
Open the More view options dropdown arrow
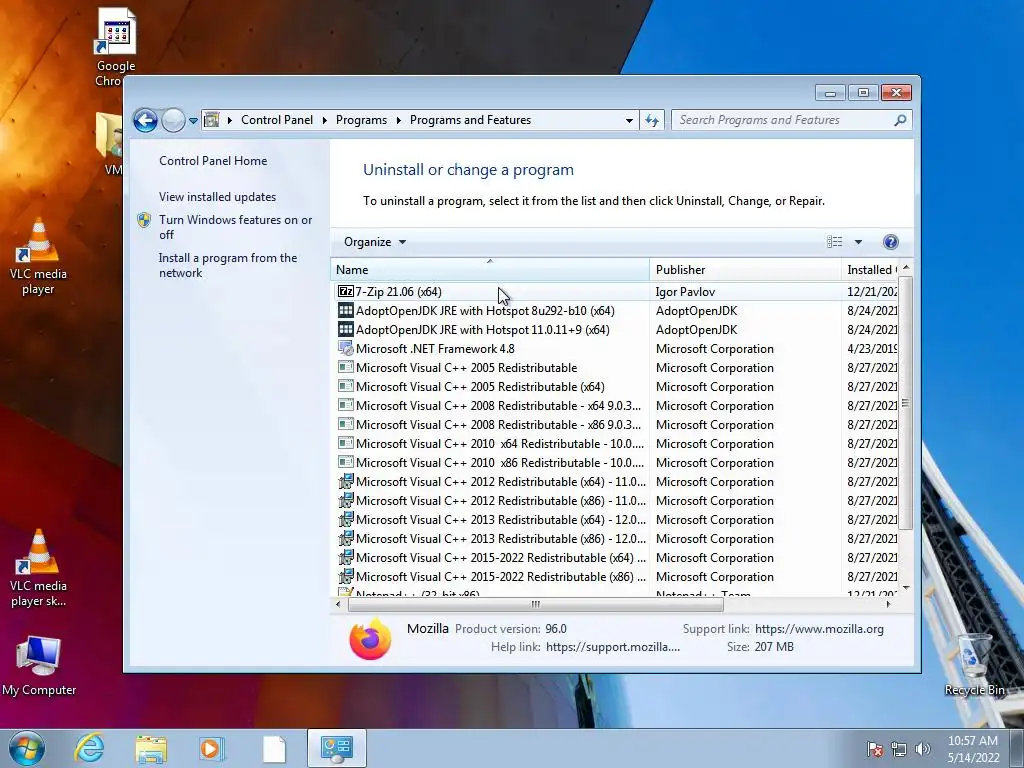tap(858, 242)
